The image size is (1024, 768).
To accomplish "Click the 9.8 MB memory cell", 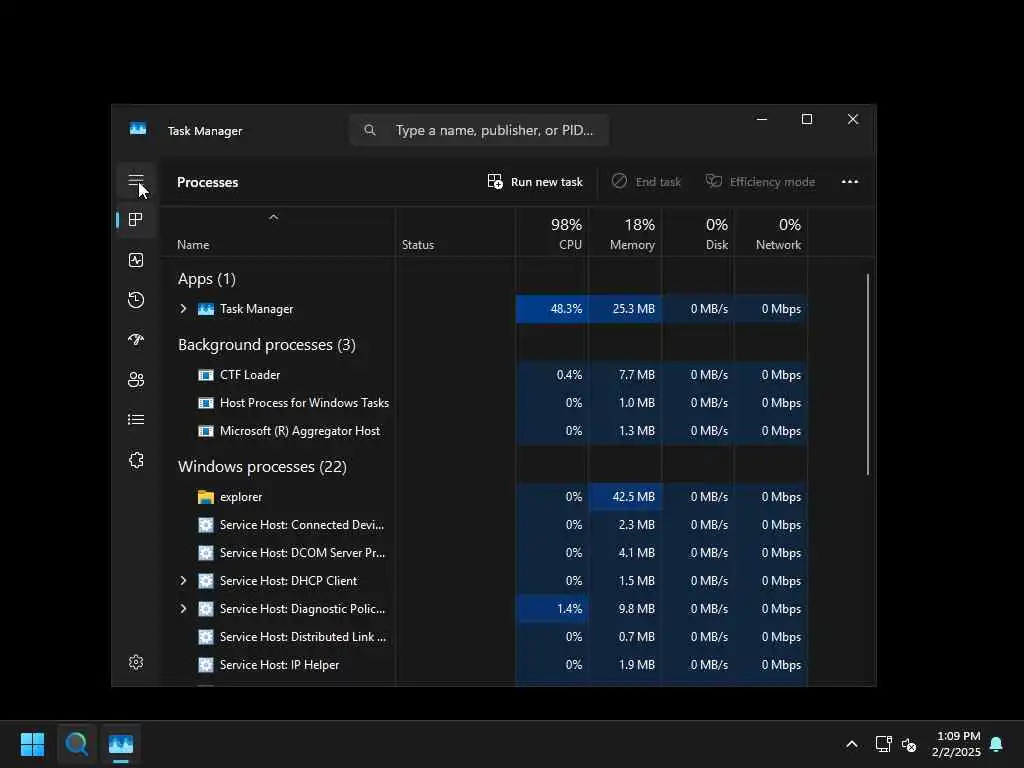I will tap(625, 609).
